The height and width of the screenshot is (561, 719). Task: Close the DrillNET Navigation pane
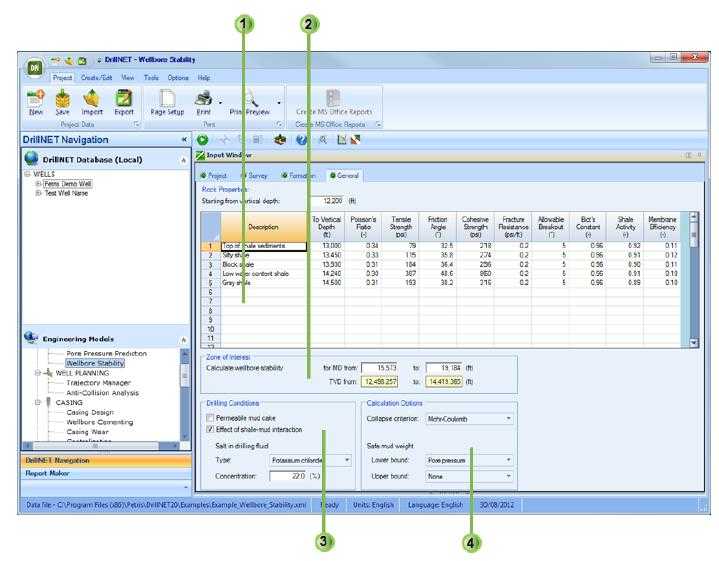tap(184, 139)
